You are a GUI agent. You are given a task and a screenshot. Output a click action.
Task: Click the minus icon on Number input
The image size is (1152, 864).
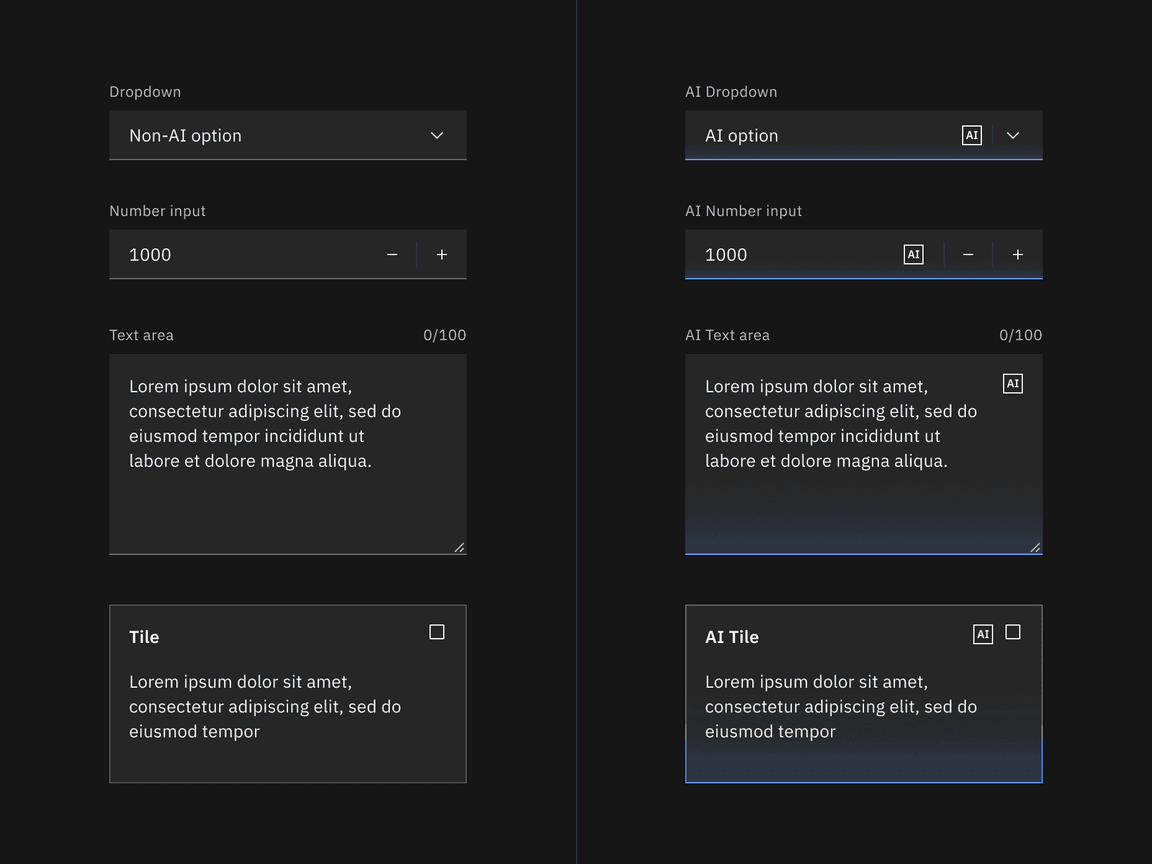(392, 254)
